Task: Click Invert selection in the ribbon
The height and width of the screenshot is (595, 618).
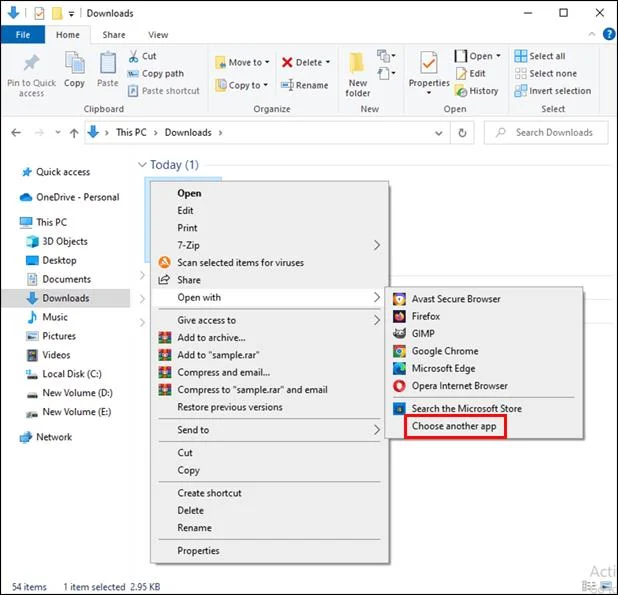Action: (x=558, y=91)
